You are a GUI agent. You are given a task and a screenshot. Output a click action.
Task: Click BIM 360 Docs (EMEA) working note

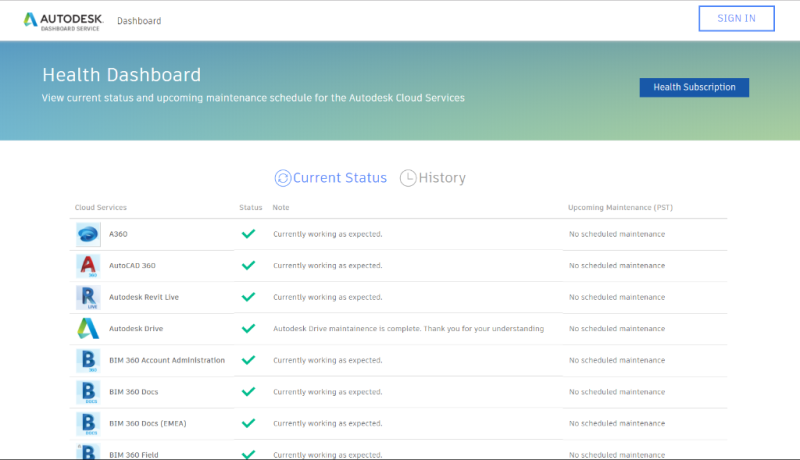click(328, 424)
